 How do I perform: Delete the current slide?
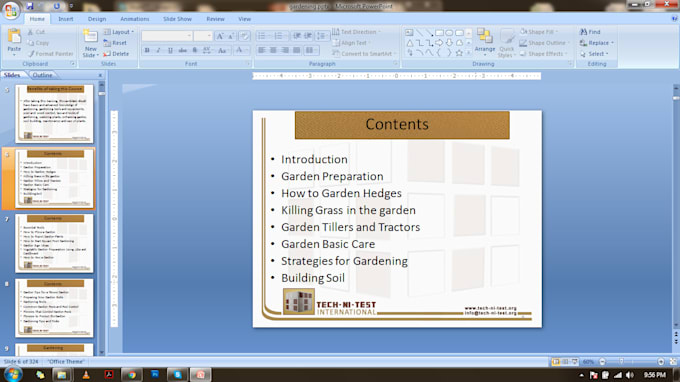tap(116, 54)
